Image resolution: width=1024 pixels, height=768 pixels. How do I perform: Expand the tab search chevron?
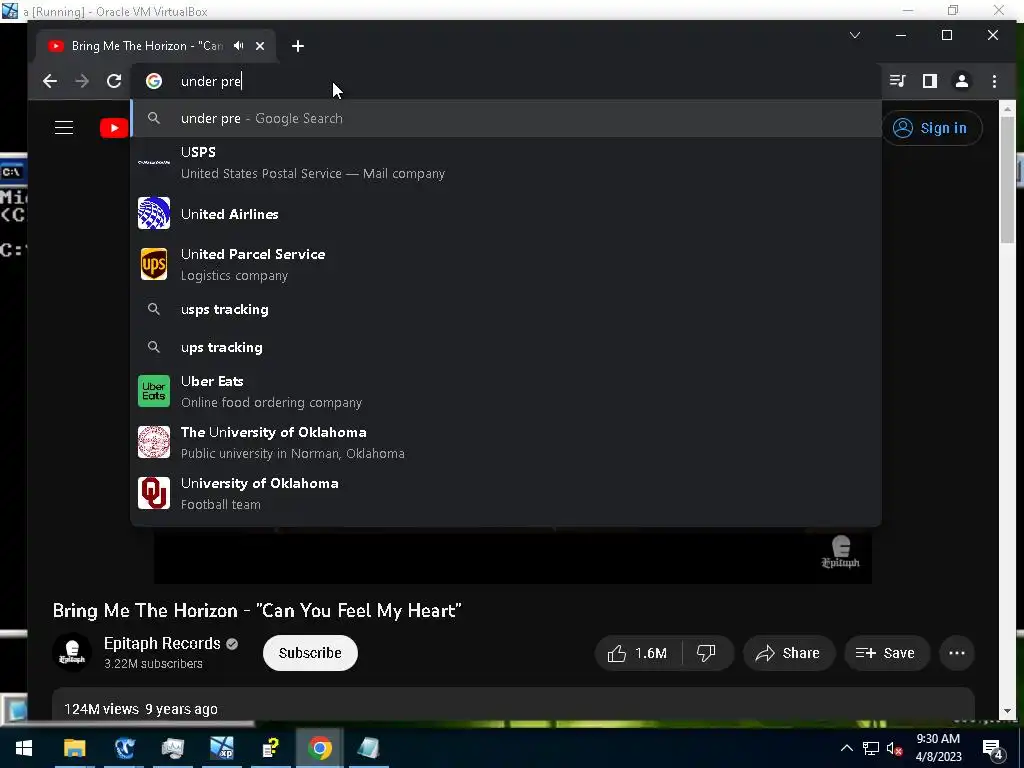(x=855, y=35)
